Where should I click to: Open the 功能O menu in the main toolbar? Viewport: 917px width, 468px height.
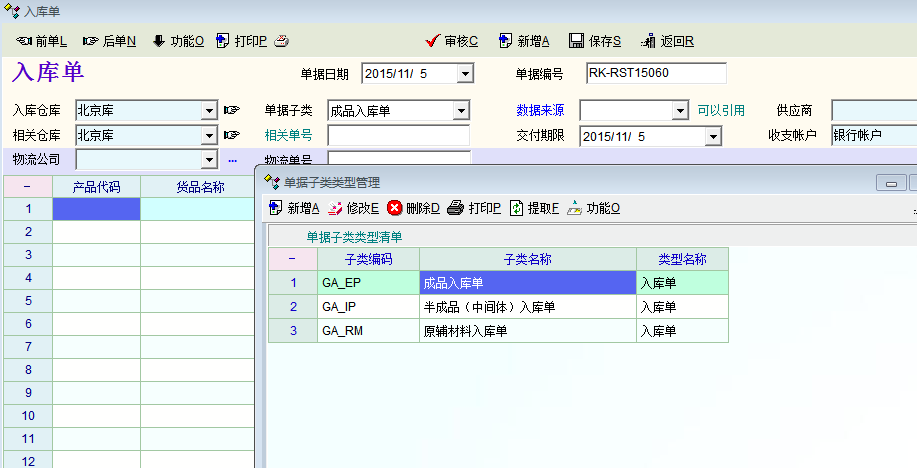[178, 41]
